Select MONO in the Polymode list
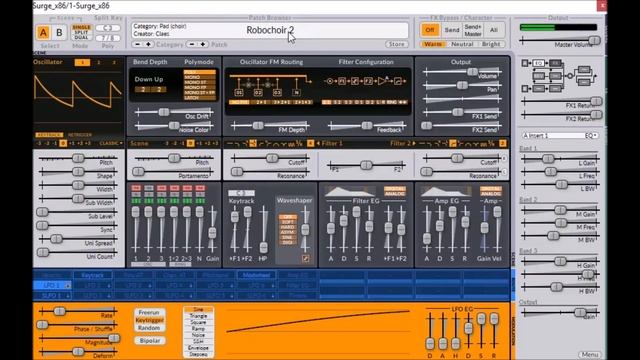This screenshot has width=640, height=360. (199, 77)
